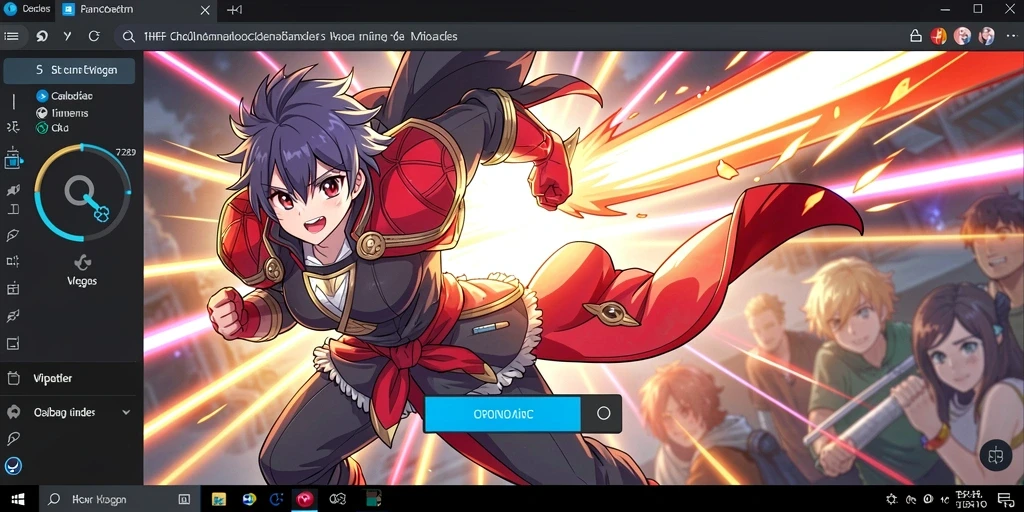Click the square panel icon above Vipatier
This screenshot has width=1024, height=512.
point(12,344)
